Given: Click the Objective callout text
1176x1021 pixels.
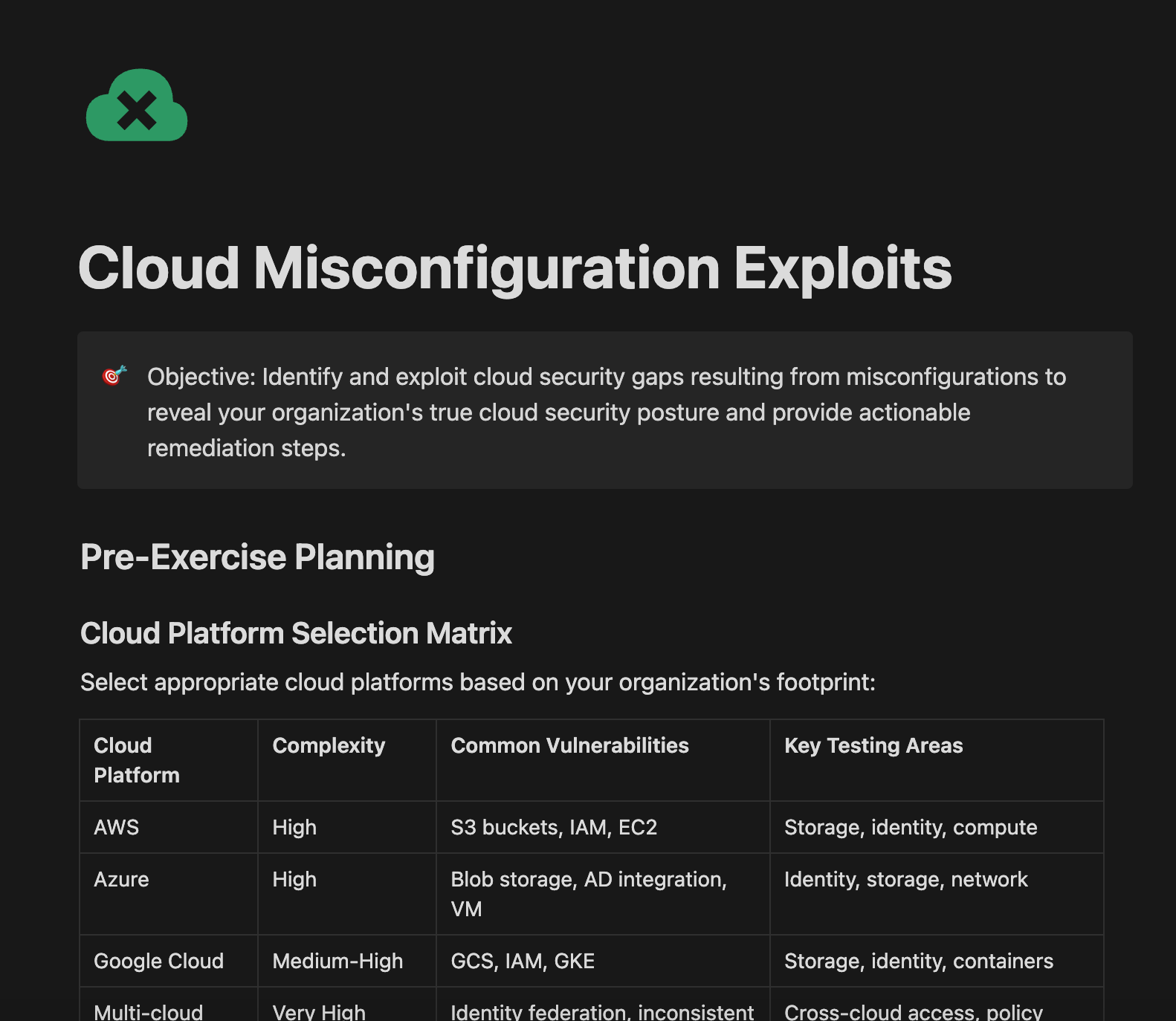Looking at the screenshot, I should [x=607, y=412].
